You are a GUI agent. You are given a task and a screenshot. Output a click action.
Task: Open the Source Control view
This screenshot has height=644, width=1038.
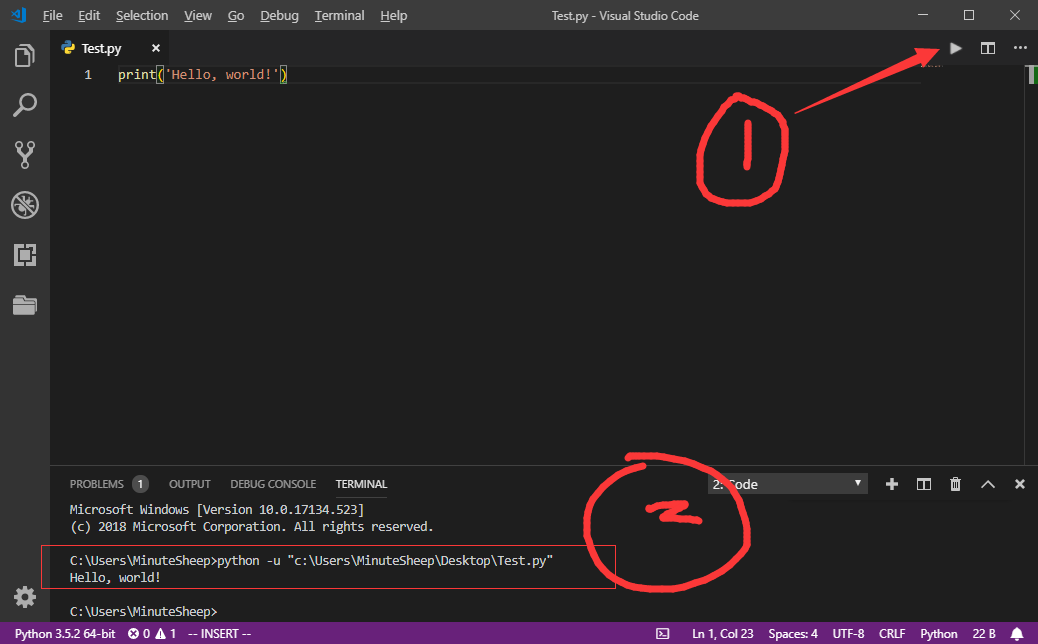tap(24, 154)
